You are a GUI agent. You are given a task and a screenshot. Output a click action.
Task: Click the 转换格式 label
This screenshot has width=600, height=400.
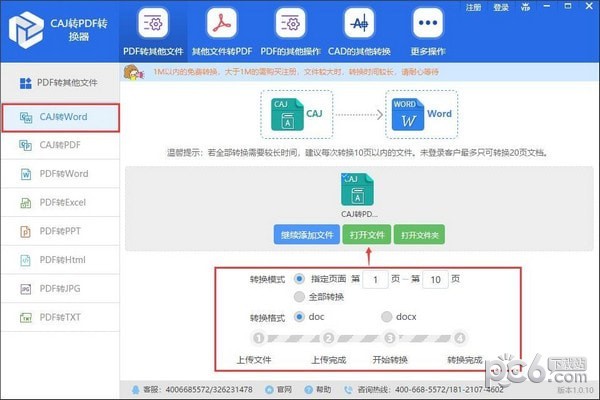tap(267, 318)
